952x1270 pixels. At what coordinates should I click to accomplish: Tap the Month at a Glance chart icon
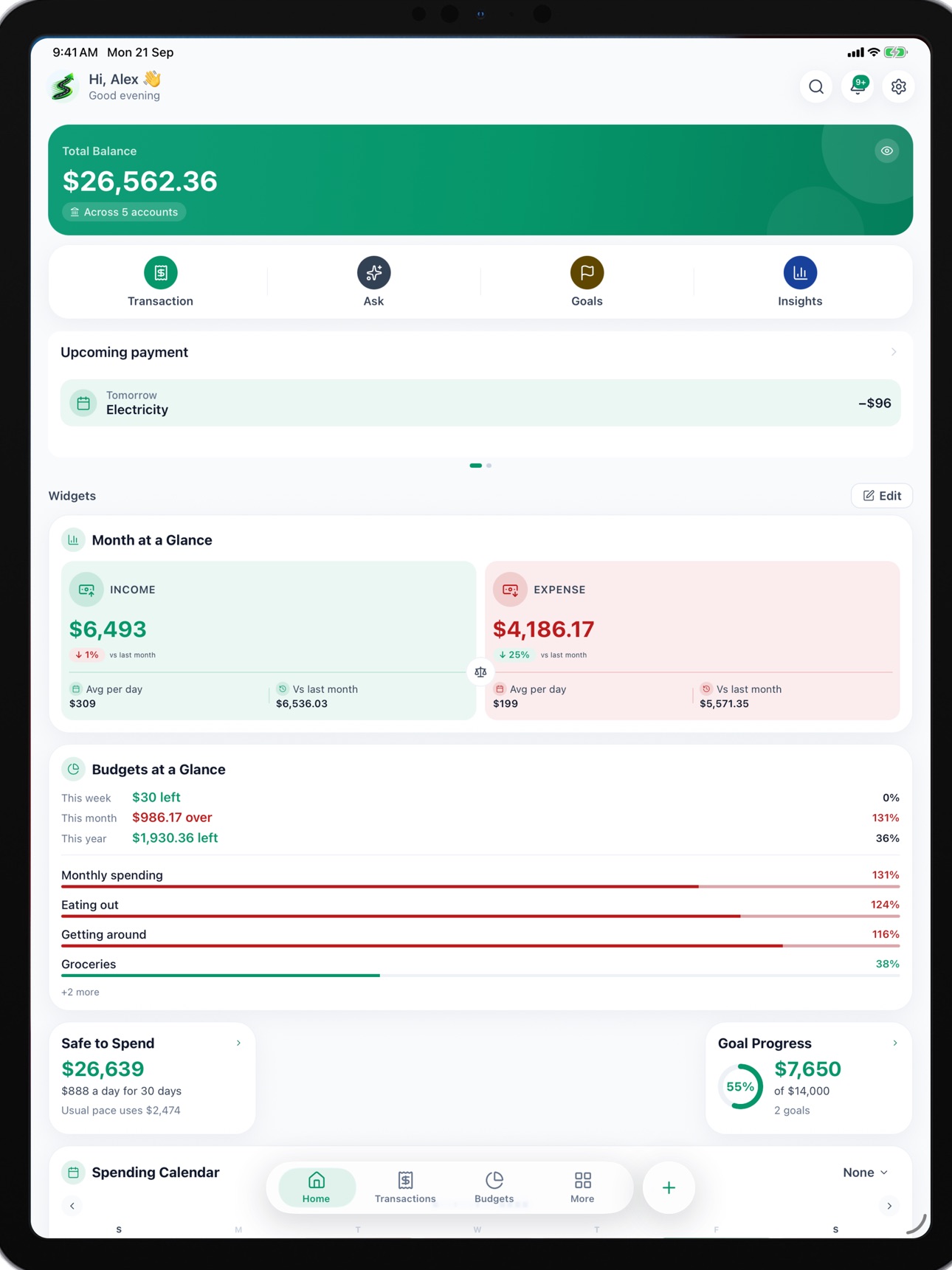pos(73,540)
